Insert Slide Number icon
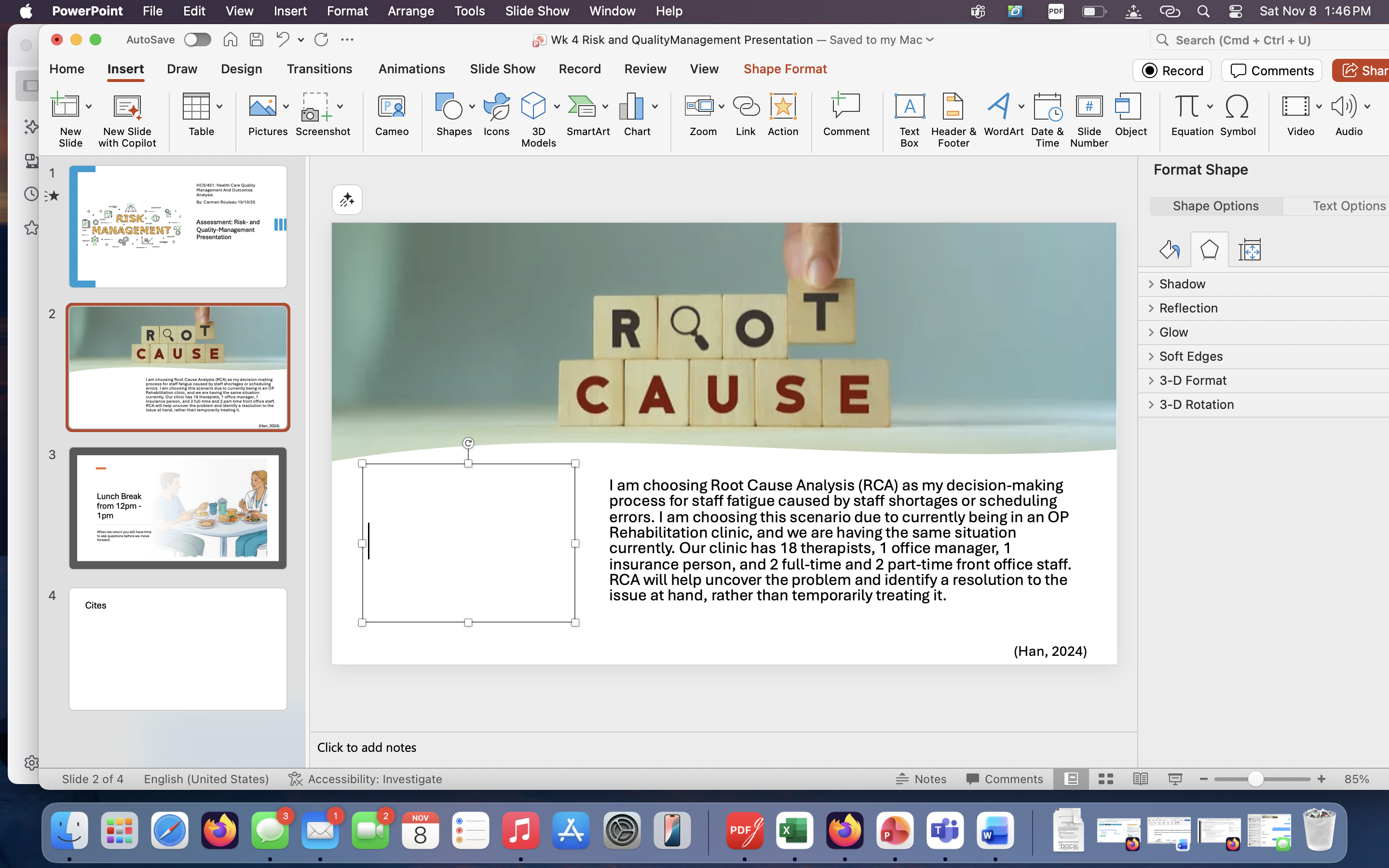This screenshot has height=868, width=1389. pyautogui.click(x=1088, y=108)
